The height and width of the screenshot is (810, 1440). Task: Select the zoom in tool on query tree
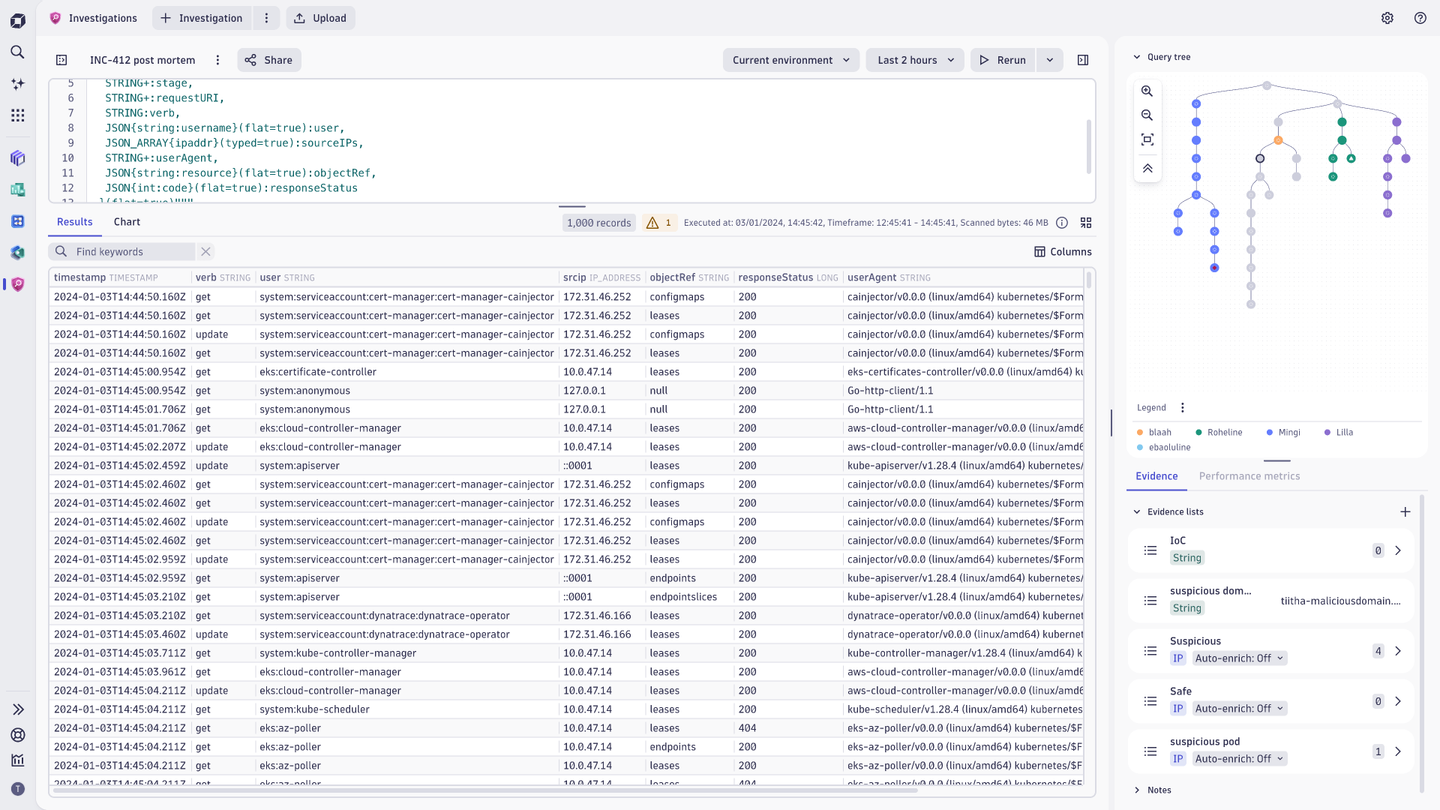coord(1147,90)
